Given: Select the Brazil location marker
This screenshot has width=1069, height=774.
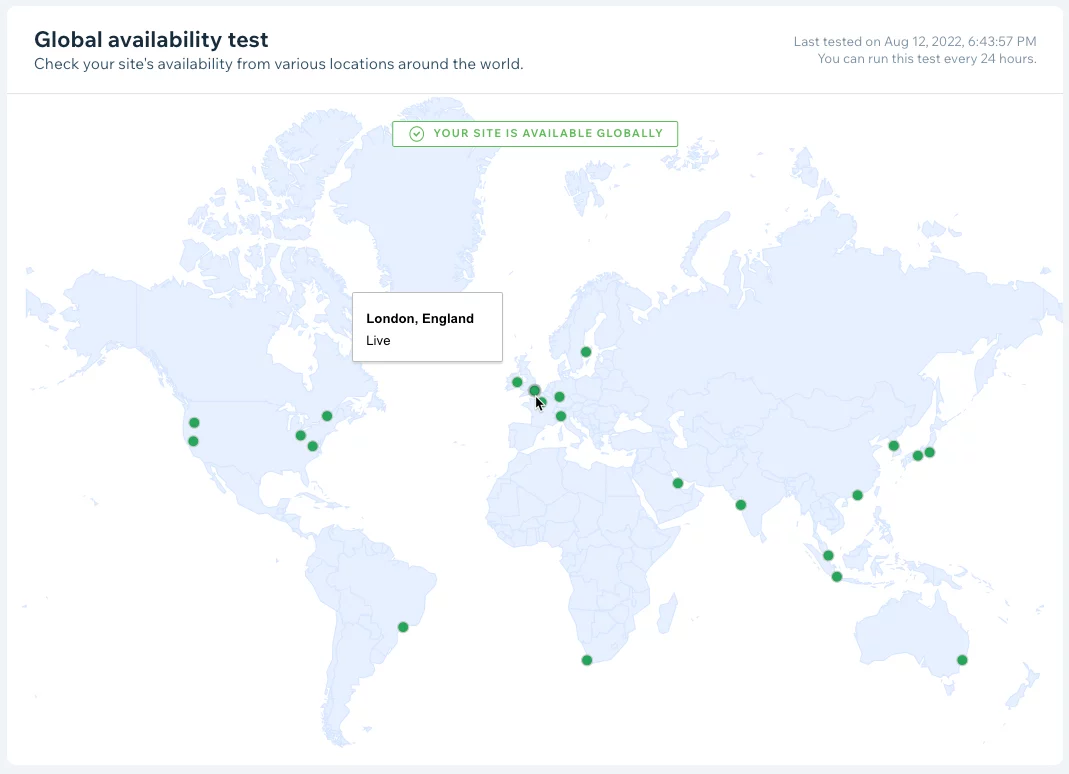Looking at the screenshot, I should [403, 627].
